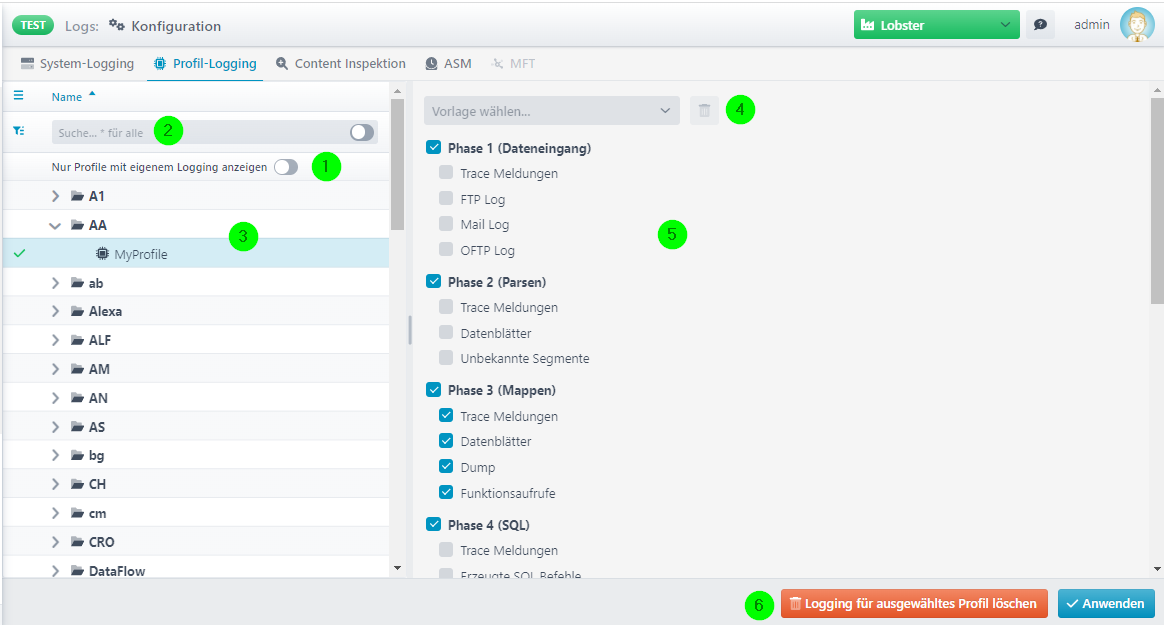
Task: Open Content Inspektion tab
Action: (x=341, y=64)
